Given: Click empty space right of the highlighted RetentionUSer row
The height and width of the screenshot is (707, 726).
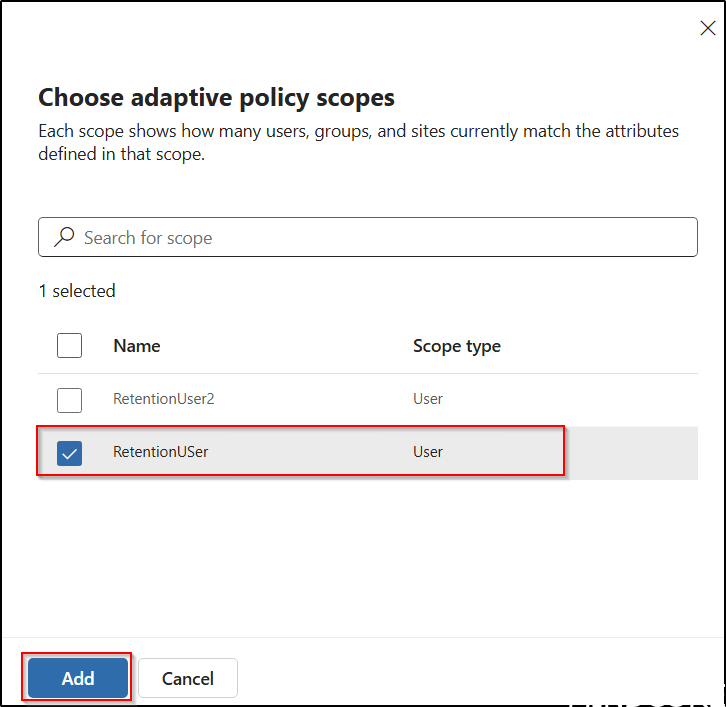Looking at the screenshot, I should pos(630,452).
